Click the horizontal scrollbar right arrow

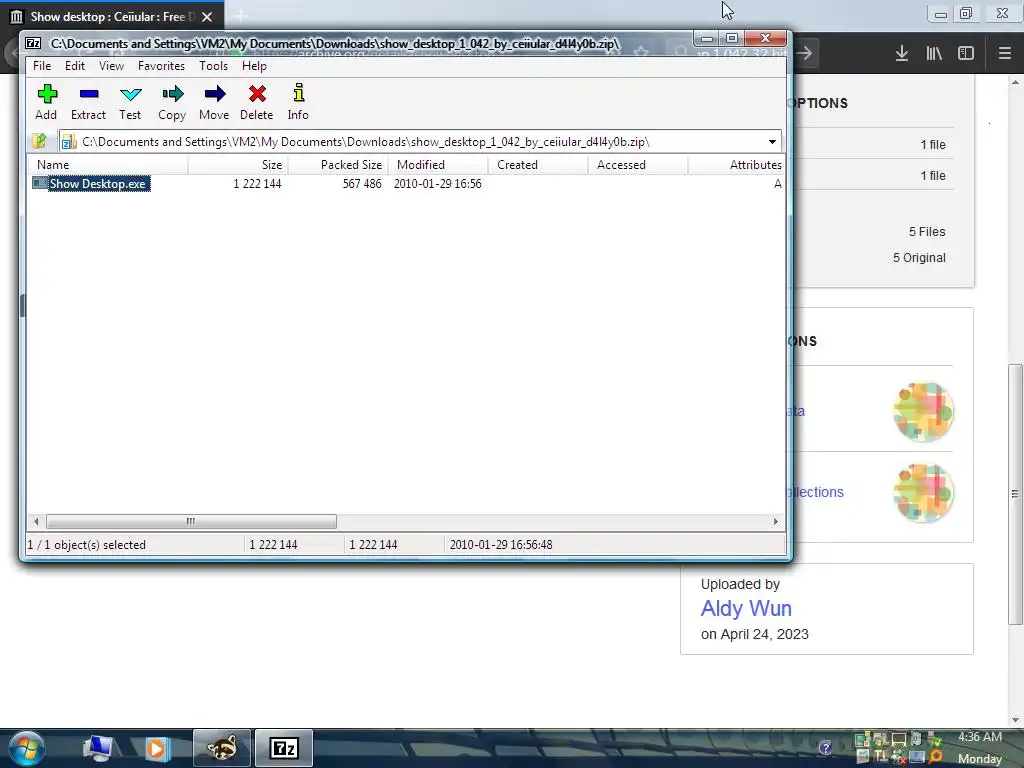[775, 521]
